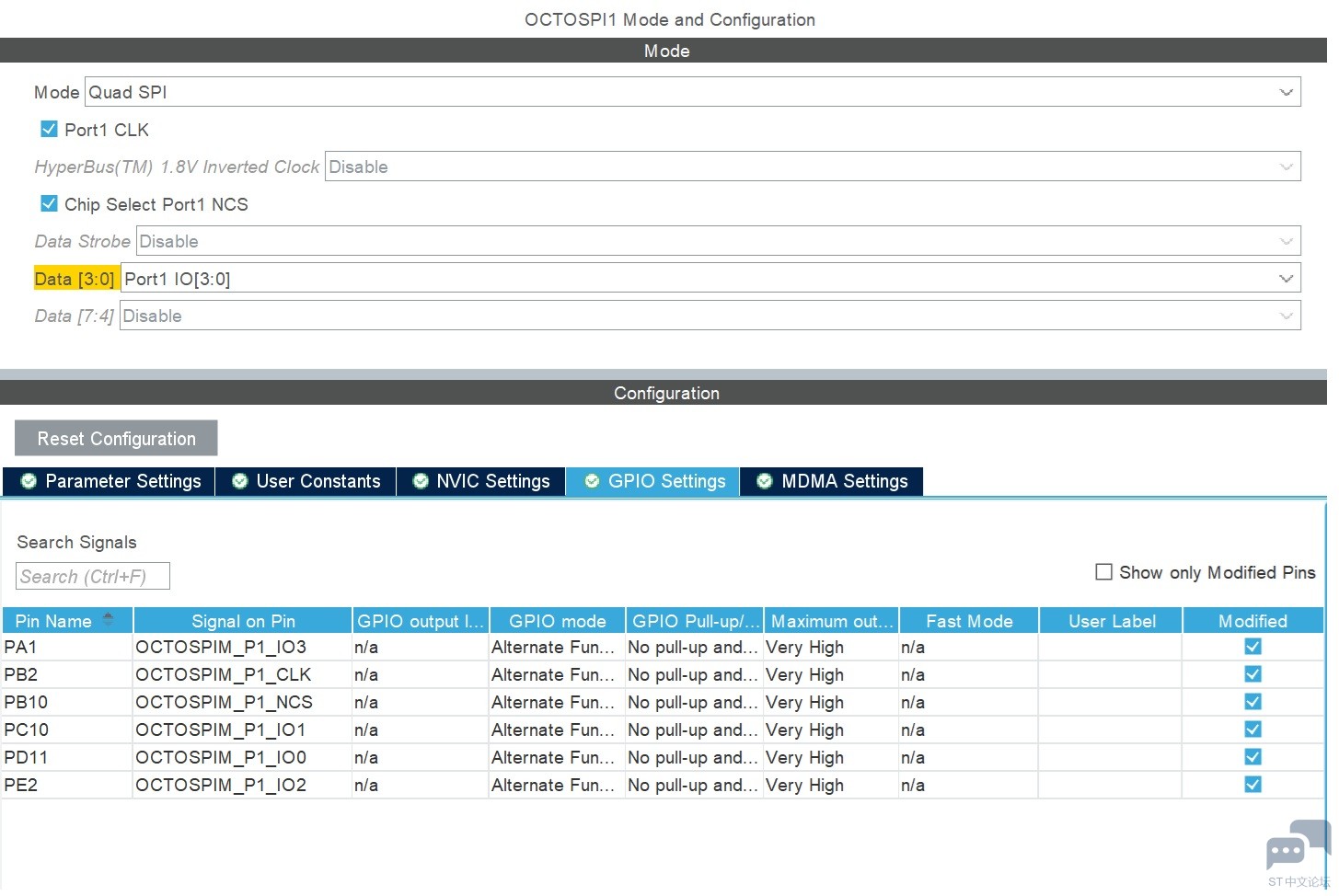Click the Search Signals input field
1339x896 pixels.
tap(93, 577)
